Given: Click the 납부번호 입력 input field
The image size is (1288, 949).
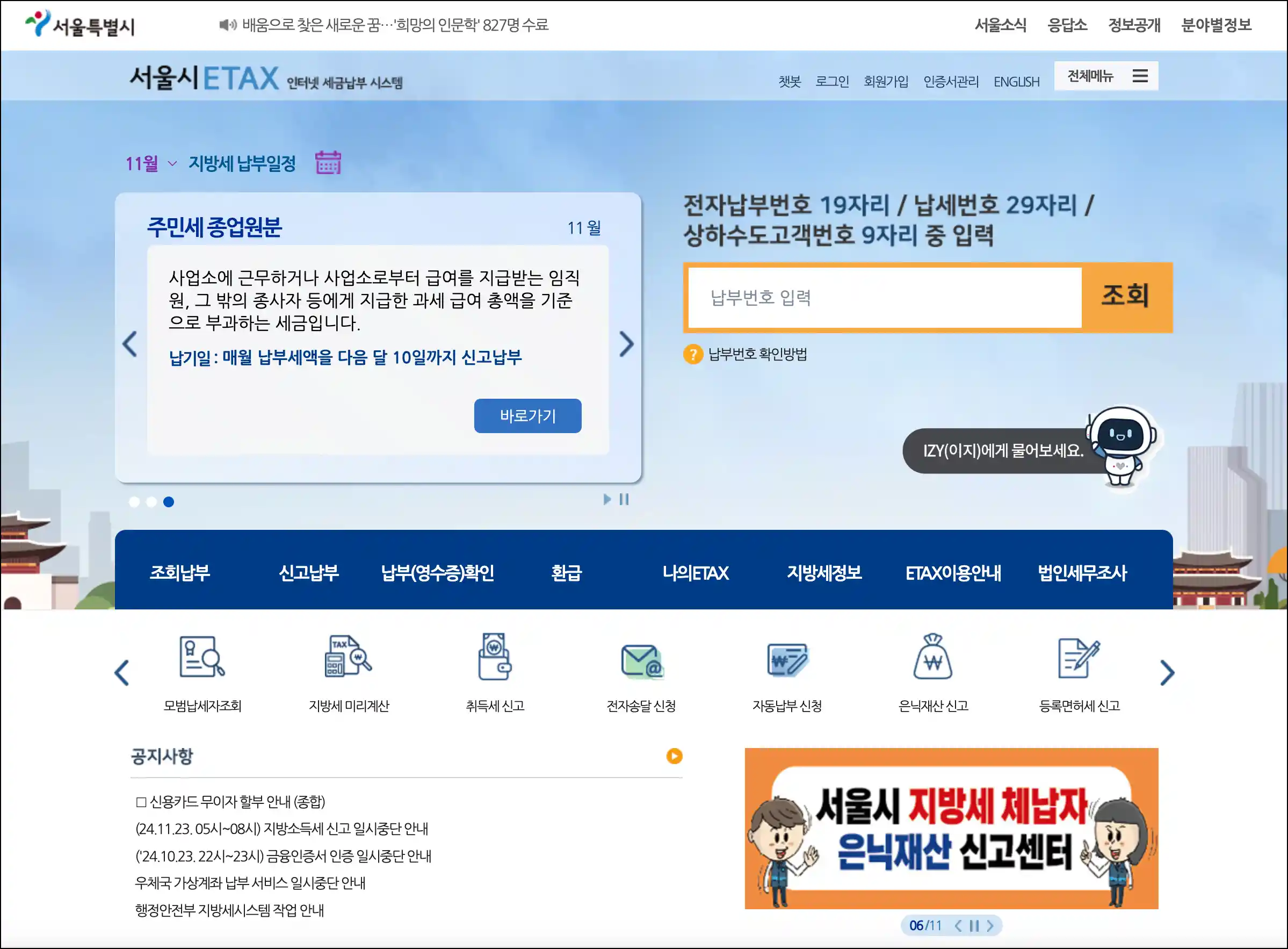Looking at the screenshot, I should tap(884, 298).
